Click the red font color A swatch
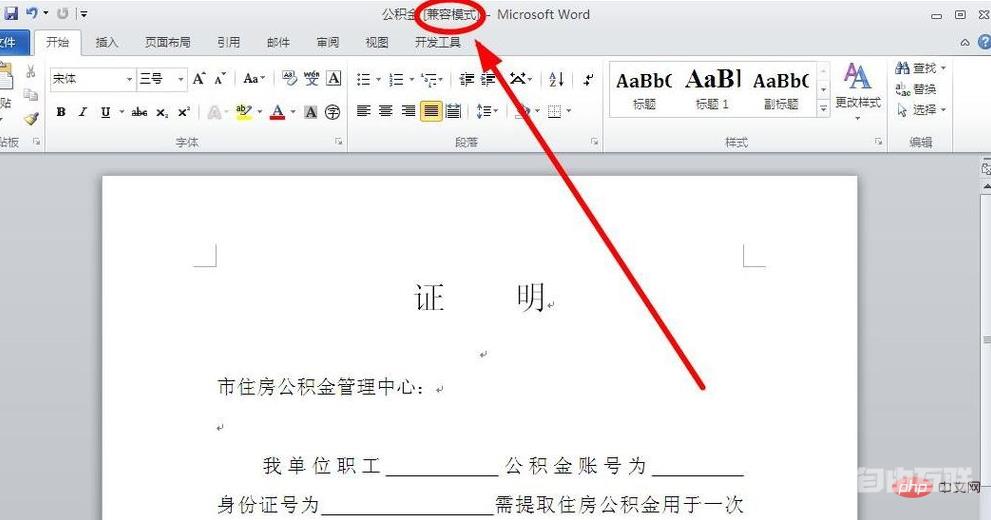This screenshot has width=991, height=520. (x=277, y=112)
